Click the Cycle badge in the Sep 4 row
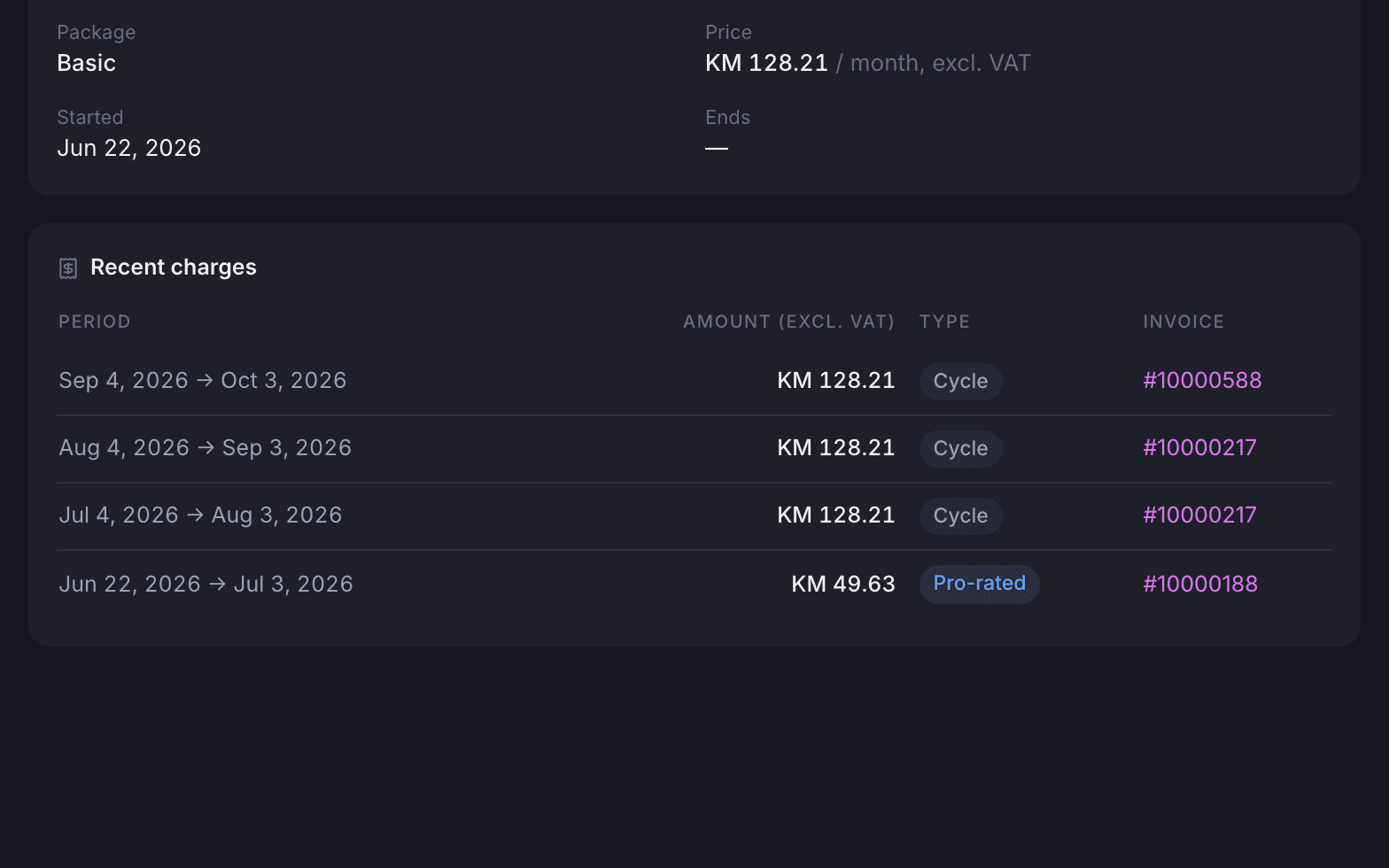This screenshot has width=1389, height=868. click(x=960, y=381)
